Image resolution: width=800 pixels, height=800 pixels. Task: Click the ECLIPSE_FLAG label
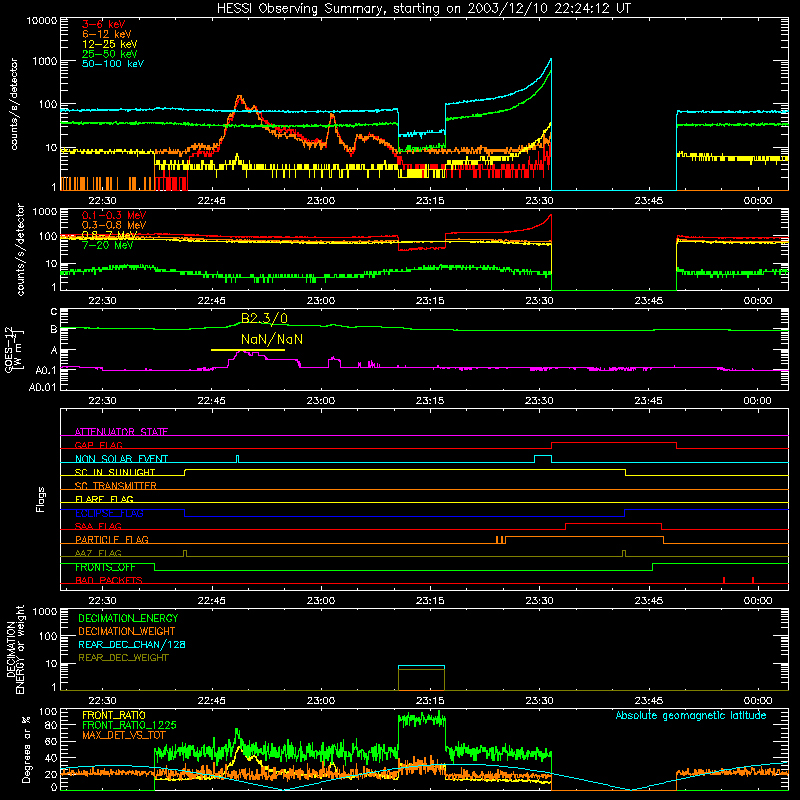click(x=110, y=513)
